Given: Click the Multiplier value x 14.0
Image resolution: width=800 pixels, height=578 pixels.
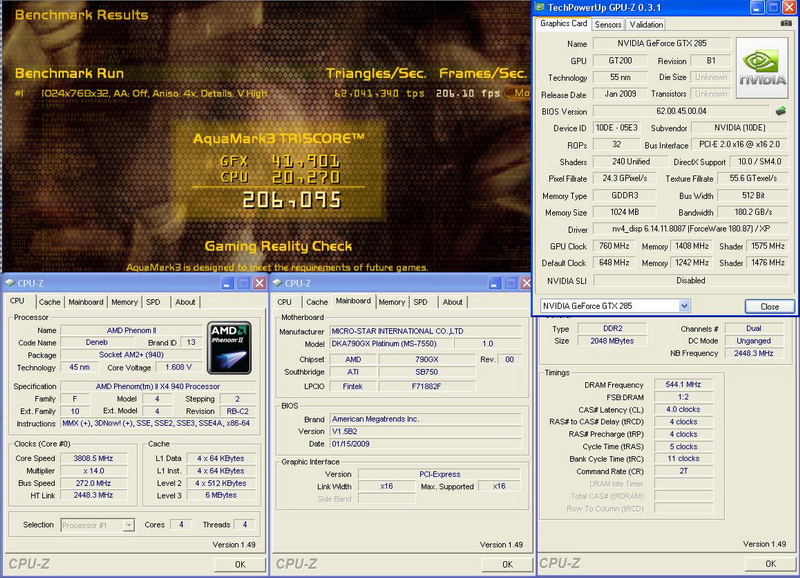Looking at the screenshot, I should pyautogui.click(x=93, y=470).
